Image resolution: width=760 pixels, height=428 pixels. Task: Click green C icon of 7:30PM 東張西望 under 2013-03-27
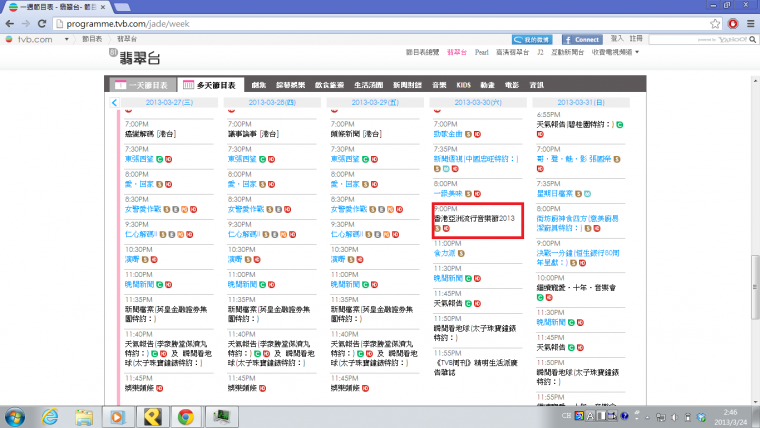[159, 159]
